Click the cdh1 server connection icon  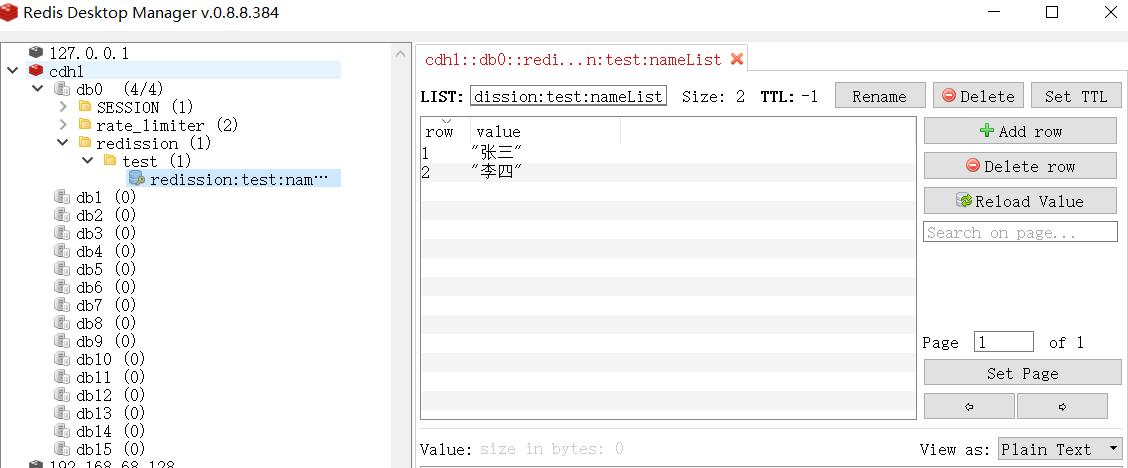tap(37, 71)
